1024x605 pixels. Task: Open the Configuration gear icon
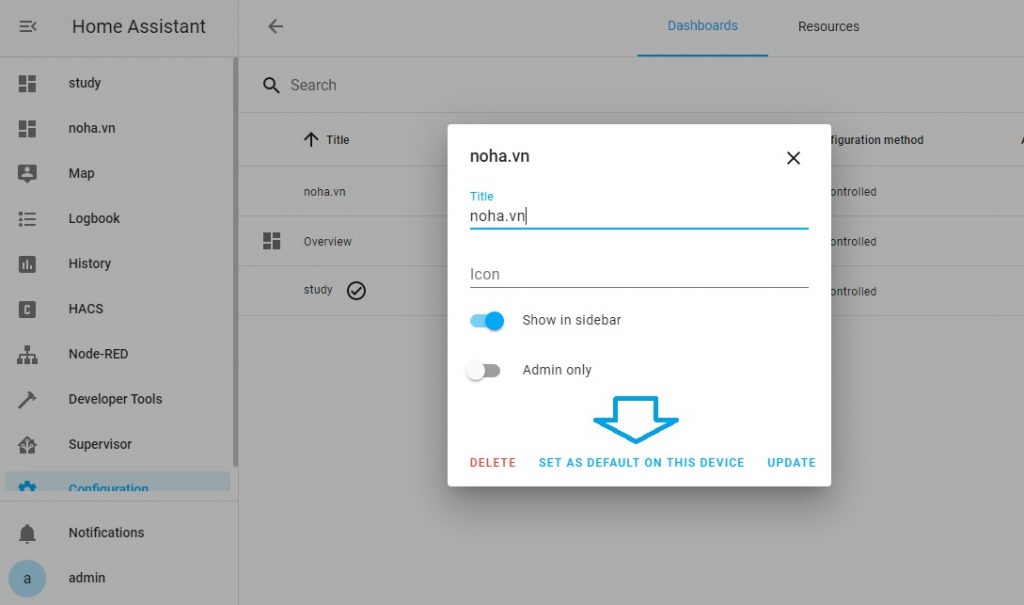coord(27,486)
